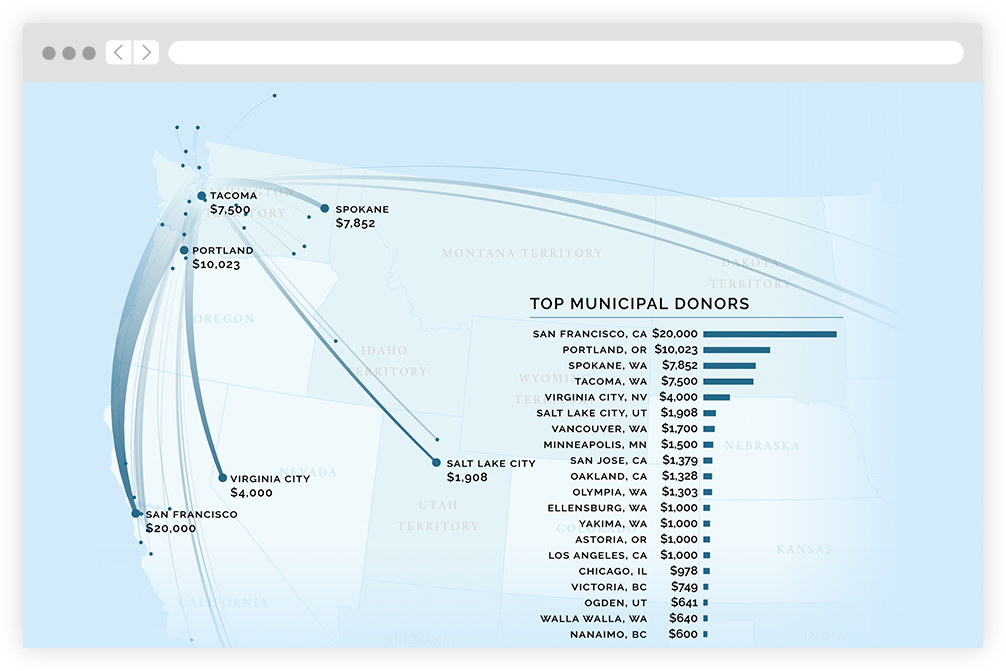Screen dimensions: 1006x671
Task: Click the Virginia City, NV donor row
Action: coord(637,397)
